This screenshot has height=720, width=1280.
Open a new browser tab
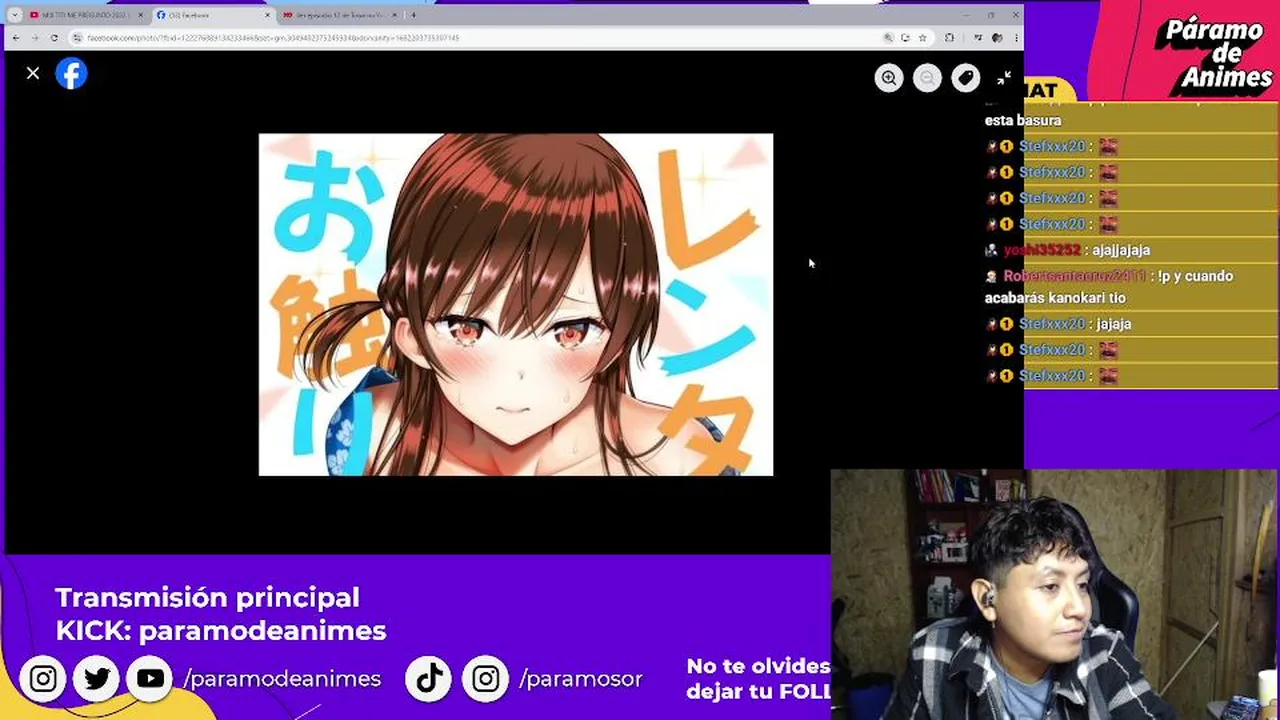click(414, 15)
